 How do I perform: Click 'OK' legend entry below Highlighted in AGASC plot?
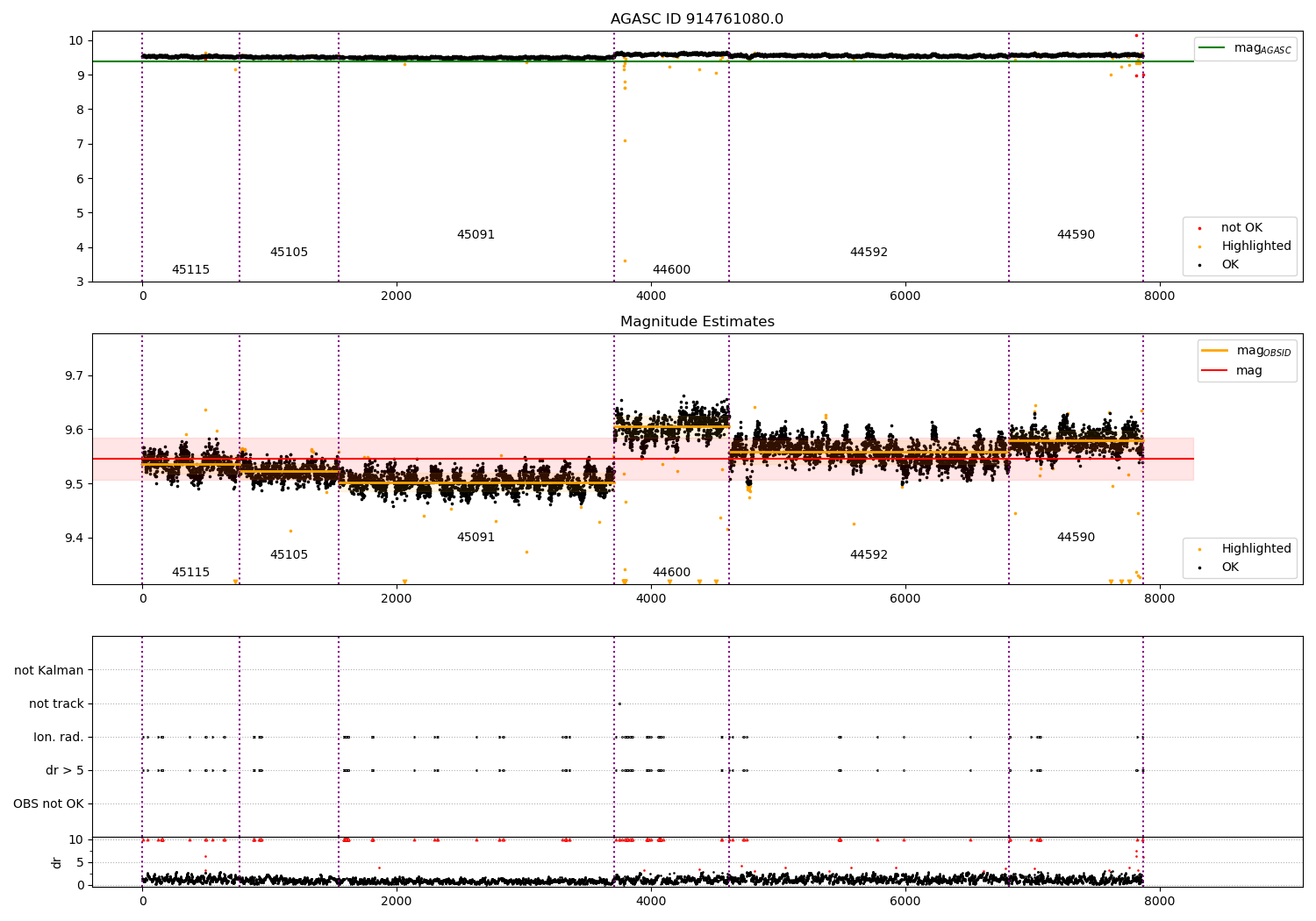(x=1219, y=265)
